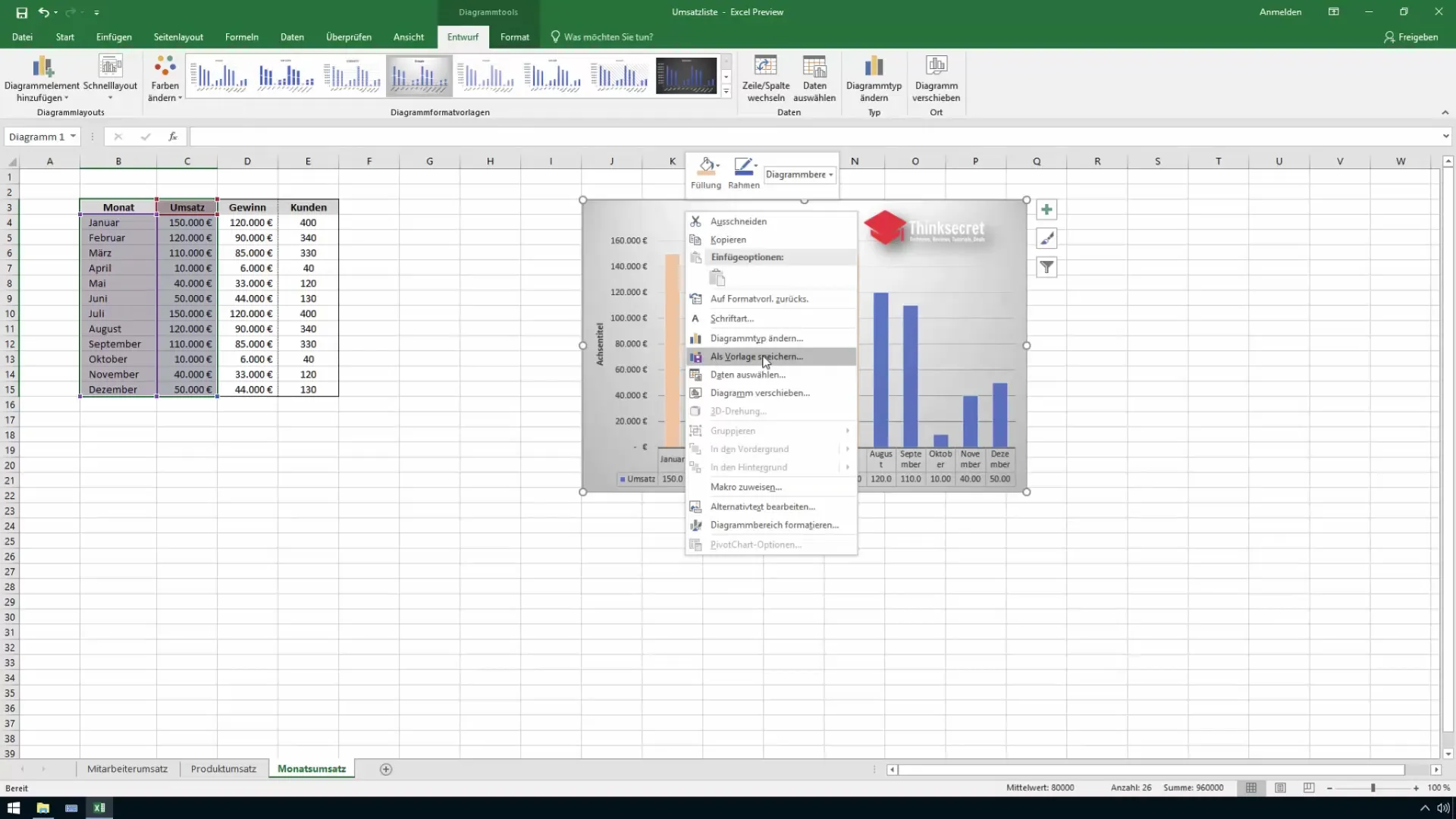
Task: Click Daten auswählen in context menu
Action: tap(748, 374)
